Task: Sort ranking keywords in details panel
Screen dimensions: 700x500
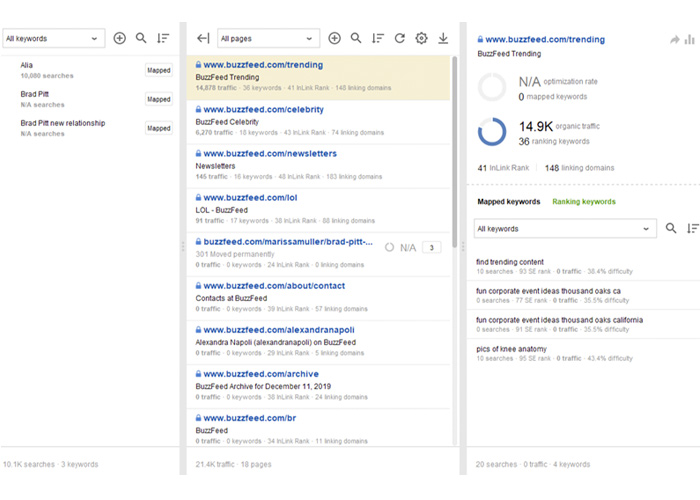Action: 692,229
